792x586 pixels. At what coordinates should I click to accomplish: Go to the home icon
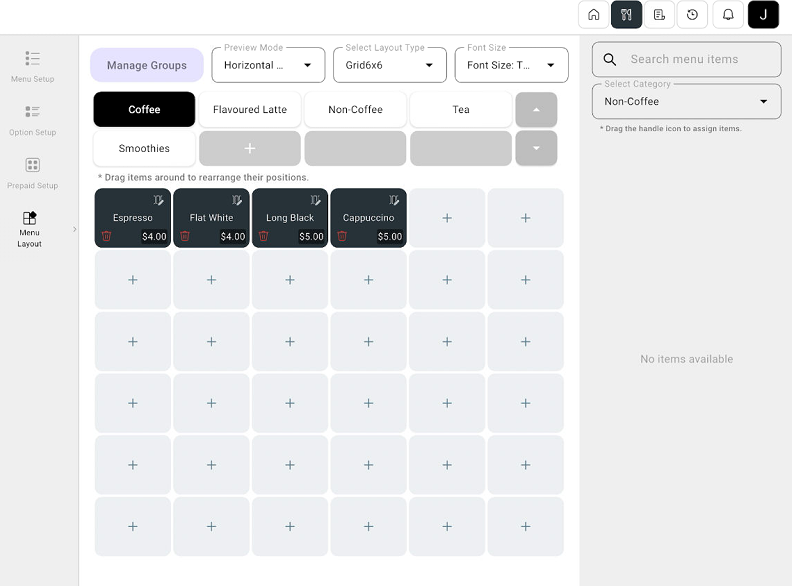click(593, 15)
